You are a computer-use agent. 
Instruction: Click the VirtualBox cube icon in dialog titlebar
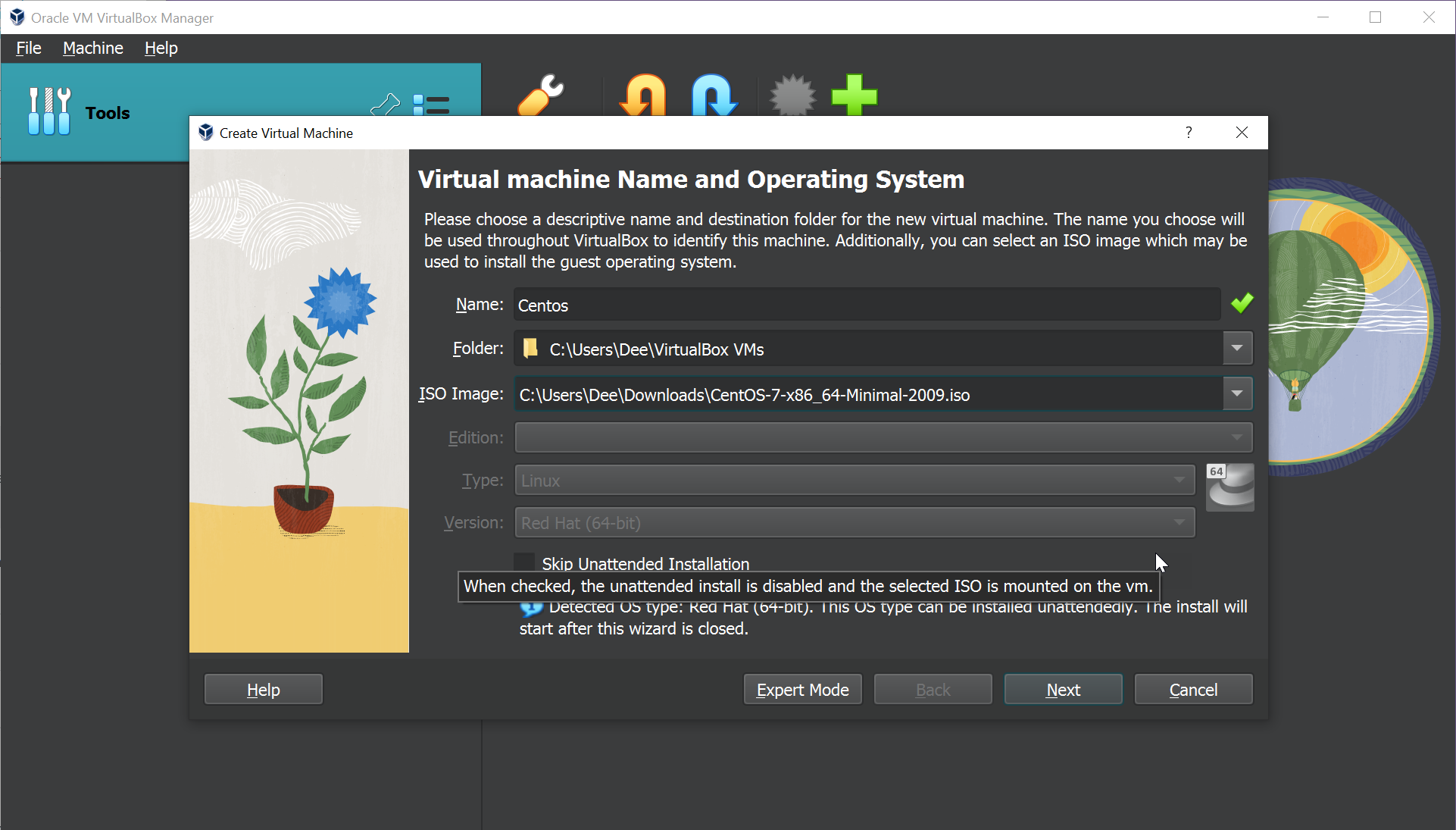point(205,132)
